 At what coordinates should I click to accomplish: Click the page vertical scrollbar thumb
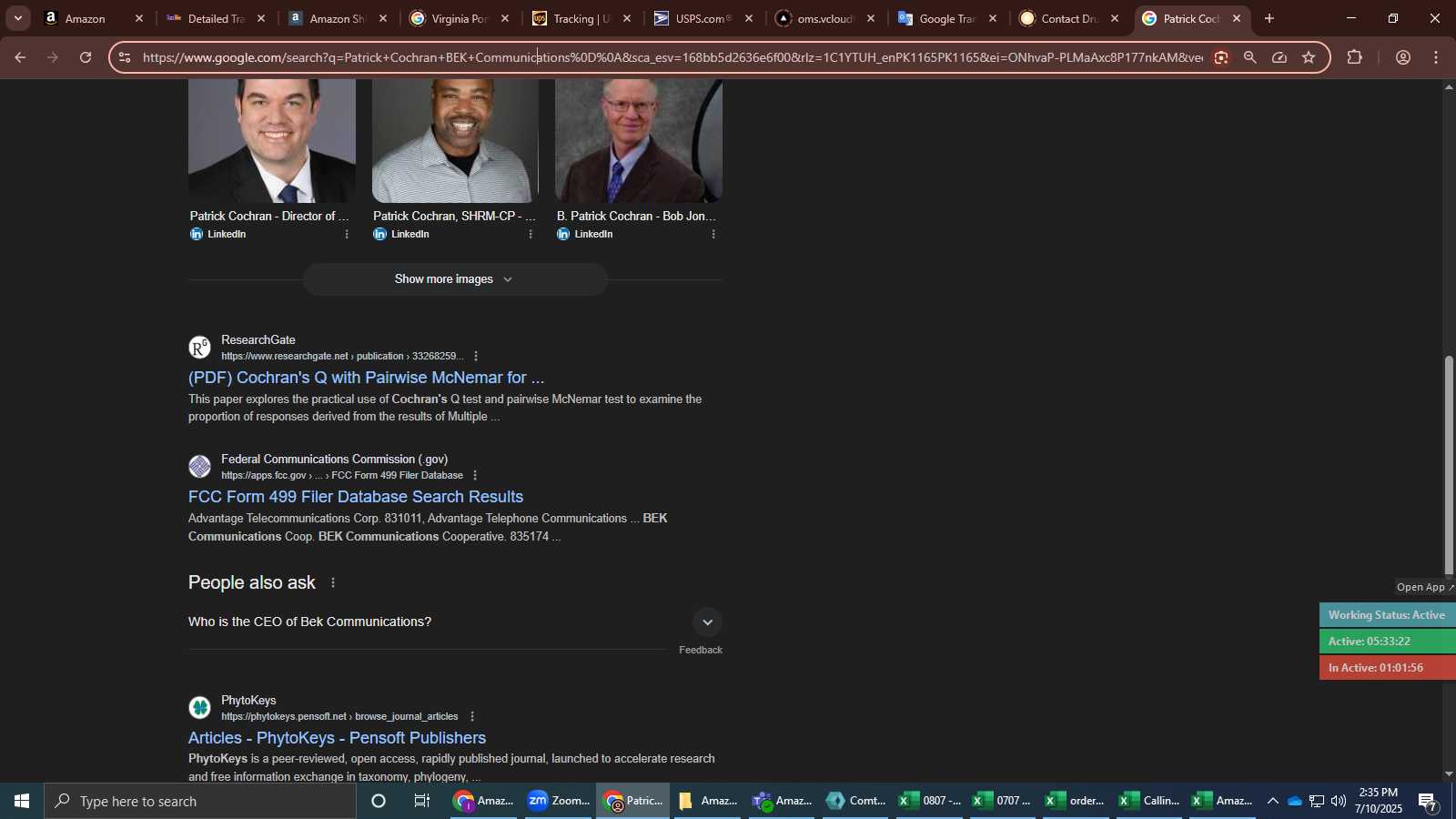(1449, 466)
